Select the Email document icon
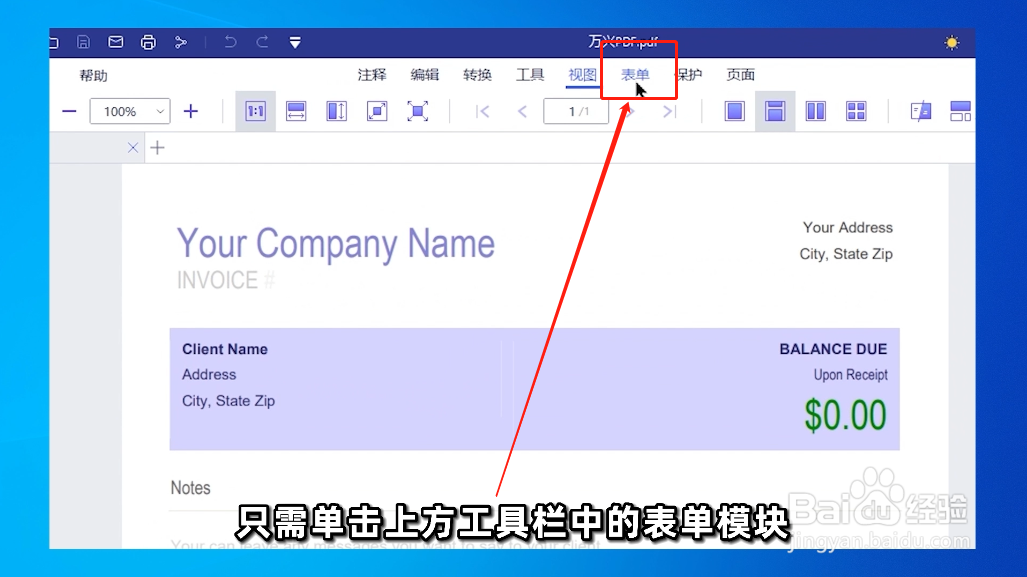 pos(115,42)
